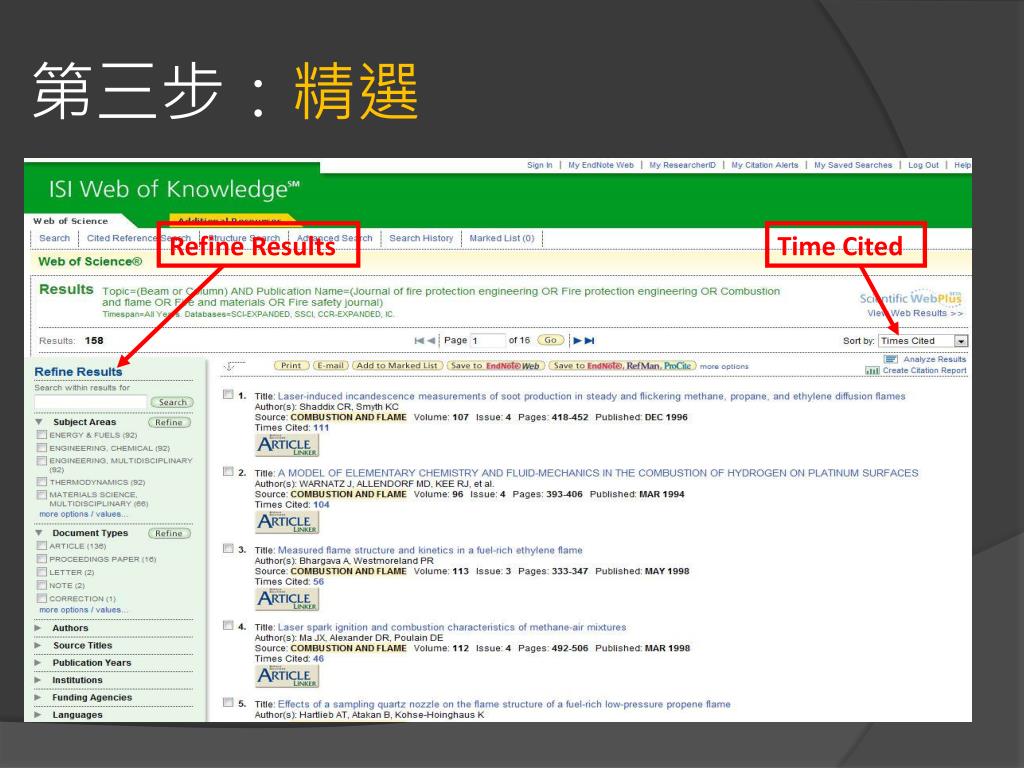Image resolution: width=1024 pixels, height=768 pixels.
Task: Click more options under Subject Areas
Action: click(x=83, y=514)
